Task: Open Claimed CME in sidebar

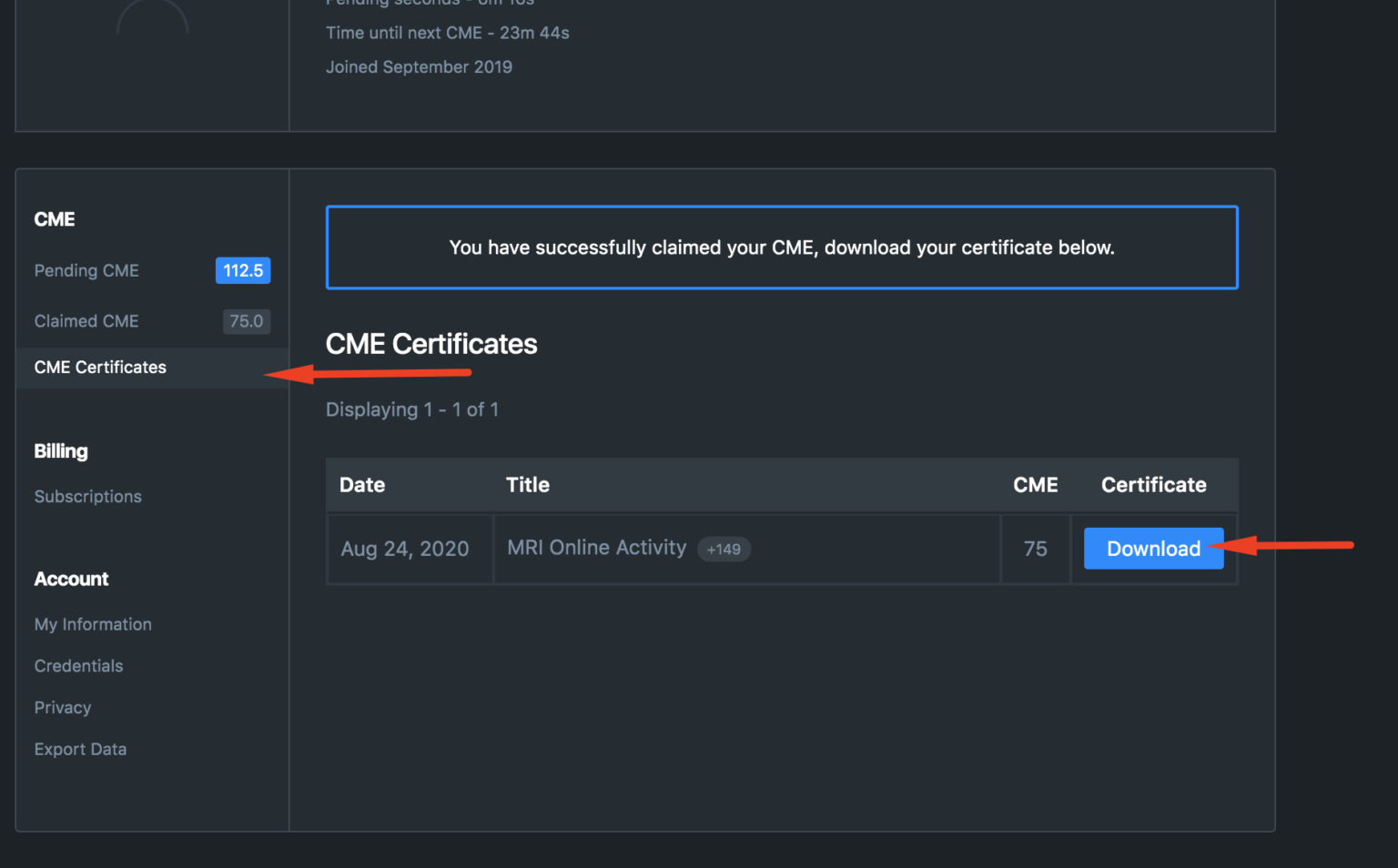Action: (x=86, y=321)
